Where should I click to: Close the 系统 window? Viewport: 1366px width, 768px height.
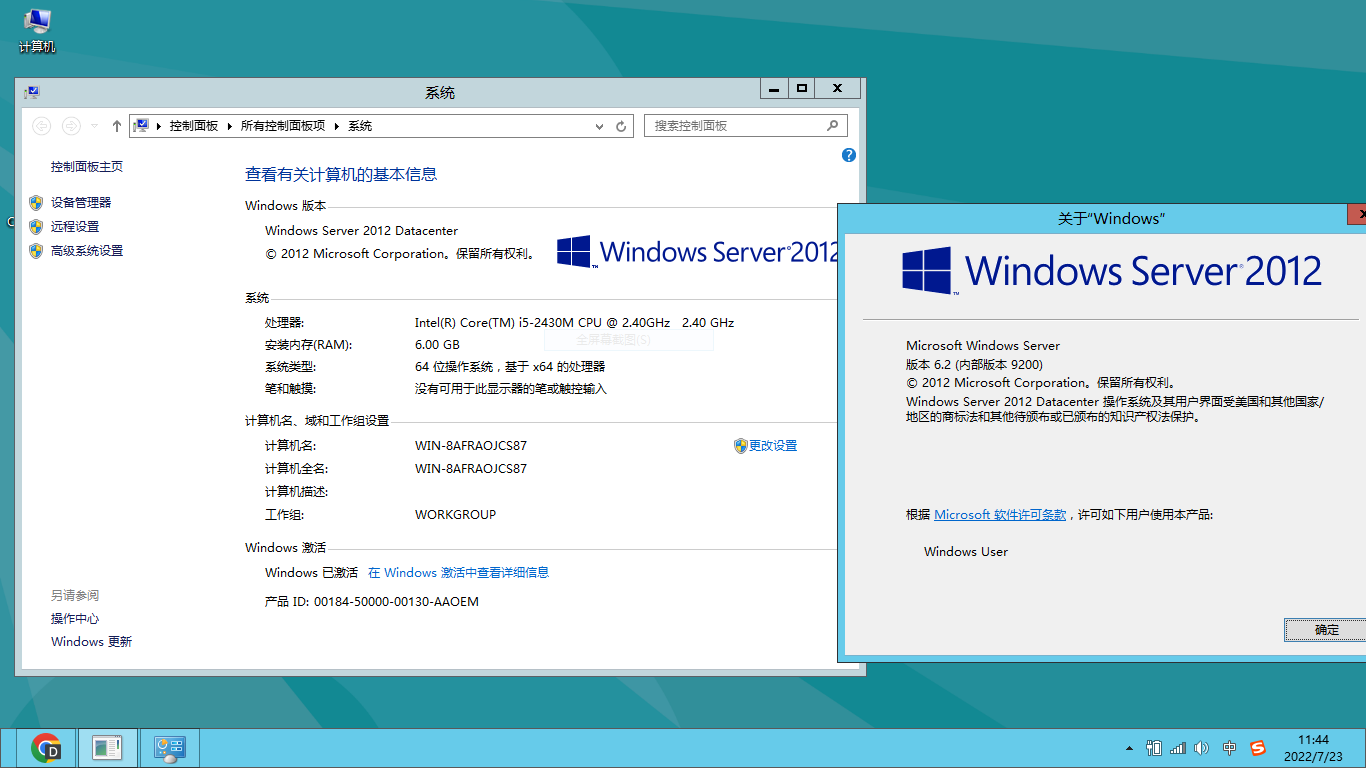(838, 89)
